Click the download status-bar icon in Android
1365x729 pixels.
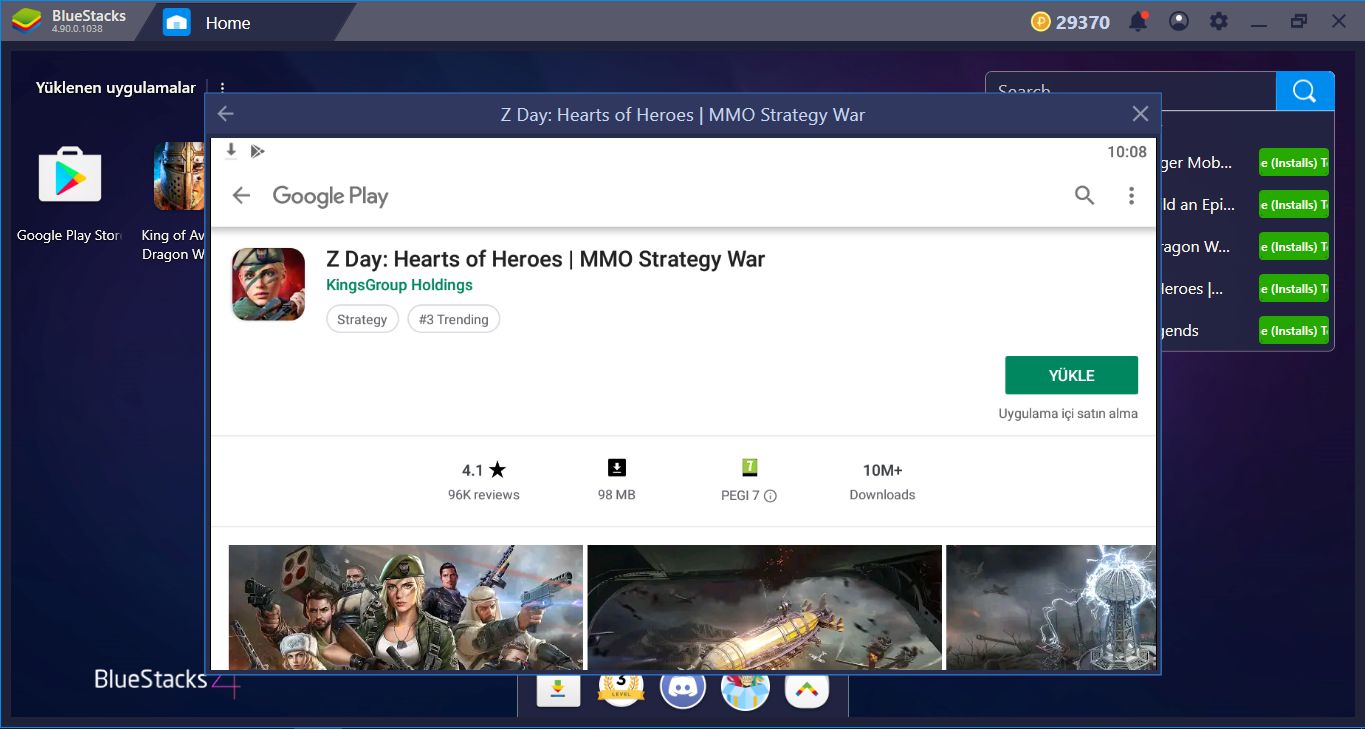(x=231, y=151)
